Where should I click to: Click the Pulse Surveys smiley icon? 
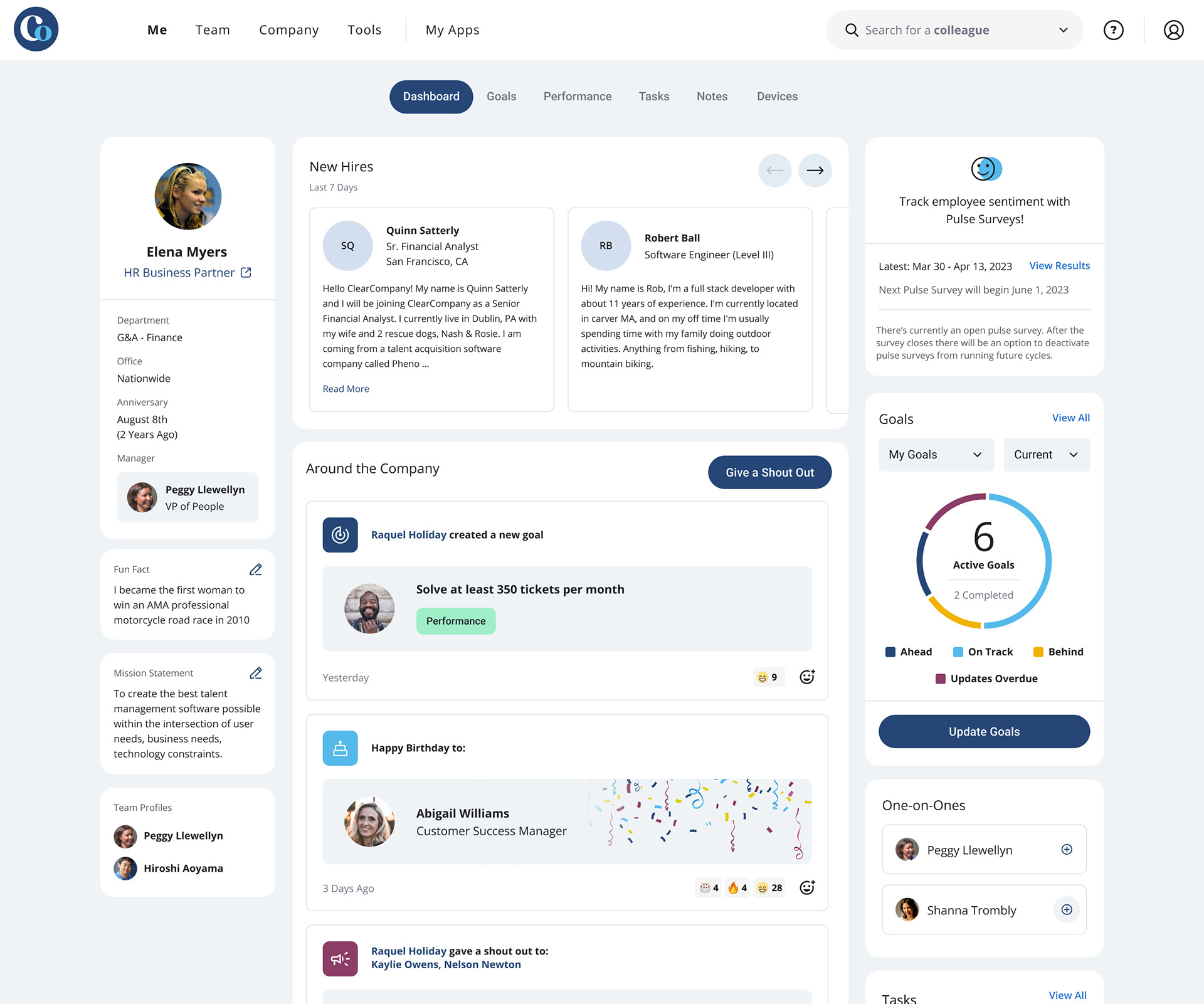tap(986, 168)
